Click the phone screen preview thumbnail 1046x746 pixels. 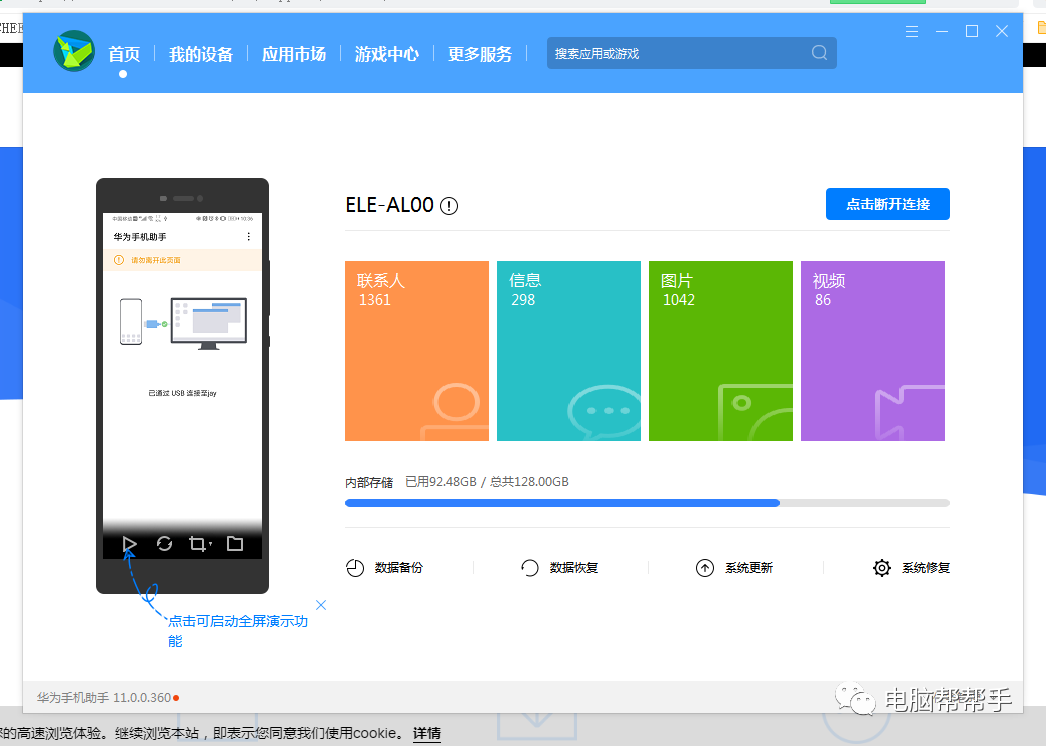coord(182,386)
